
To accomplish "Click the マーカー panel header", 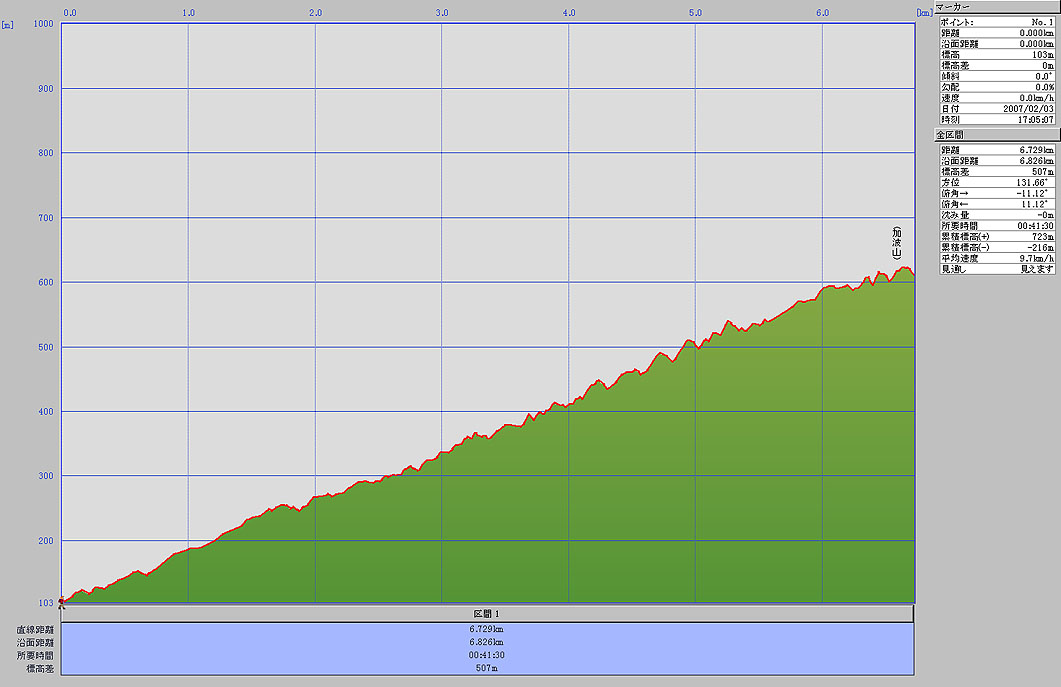I will pyautogui.click(x=996, y=7).
